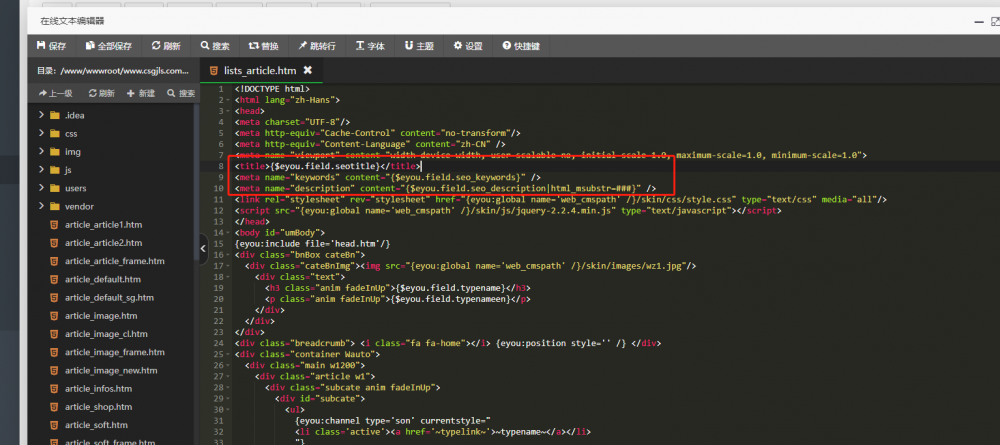The height and width of the screenshot is (445, 1000).
Task: Refresh the file tree with sidebar 刷新
Action: [x=101, y=93]
